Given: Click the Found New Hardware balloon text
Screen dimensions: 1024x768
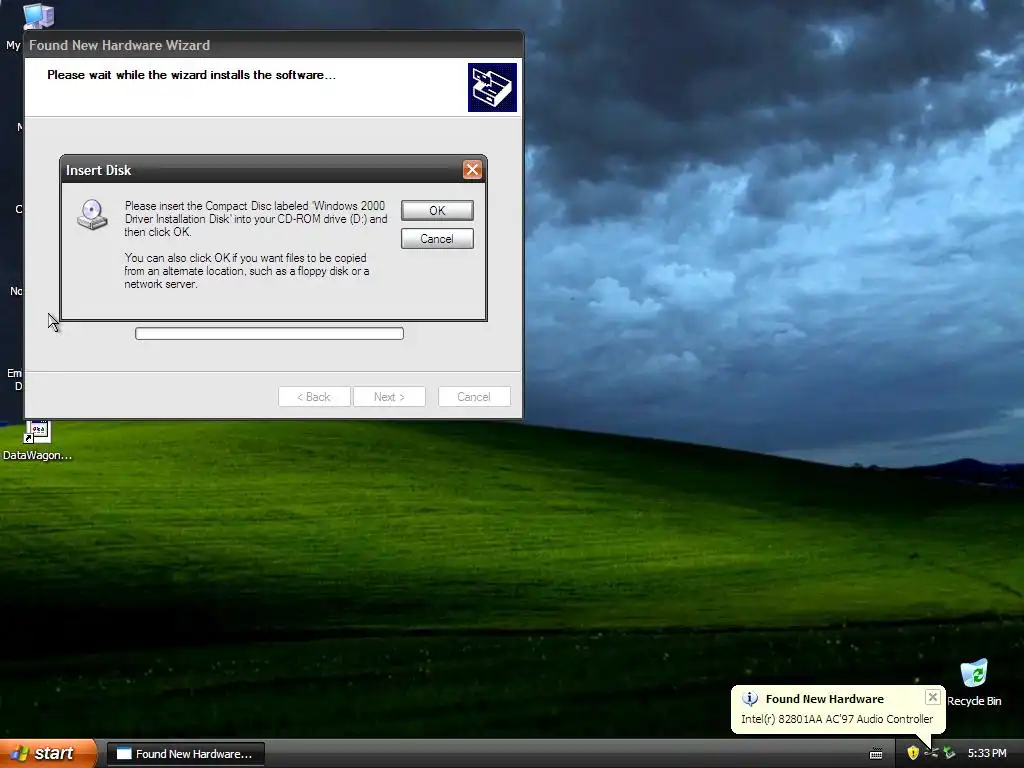Looking at the screenshot, I should click(x=824, y=699).
